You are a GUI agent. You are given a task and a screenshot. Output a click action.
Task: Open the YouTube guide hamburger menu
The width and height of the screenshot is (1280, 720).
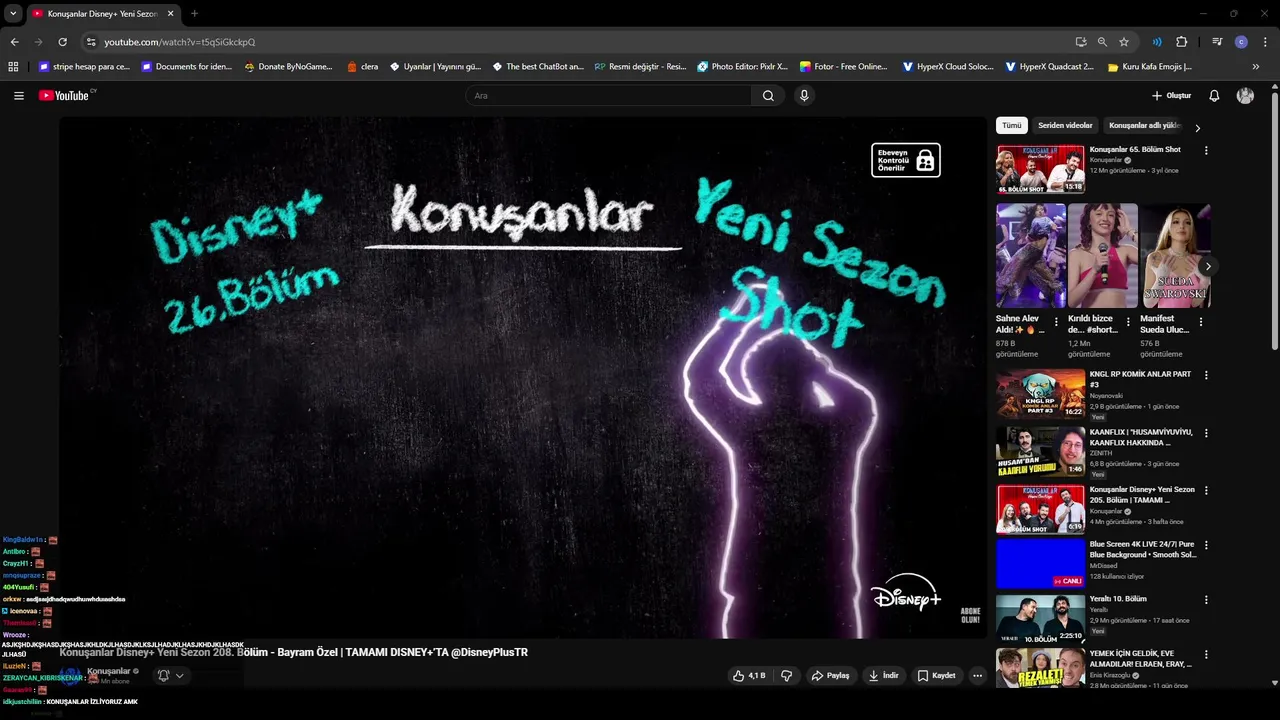point(19,96)
